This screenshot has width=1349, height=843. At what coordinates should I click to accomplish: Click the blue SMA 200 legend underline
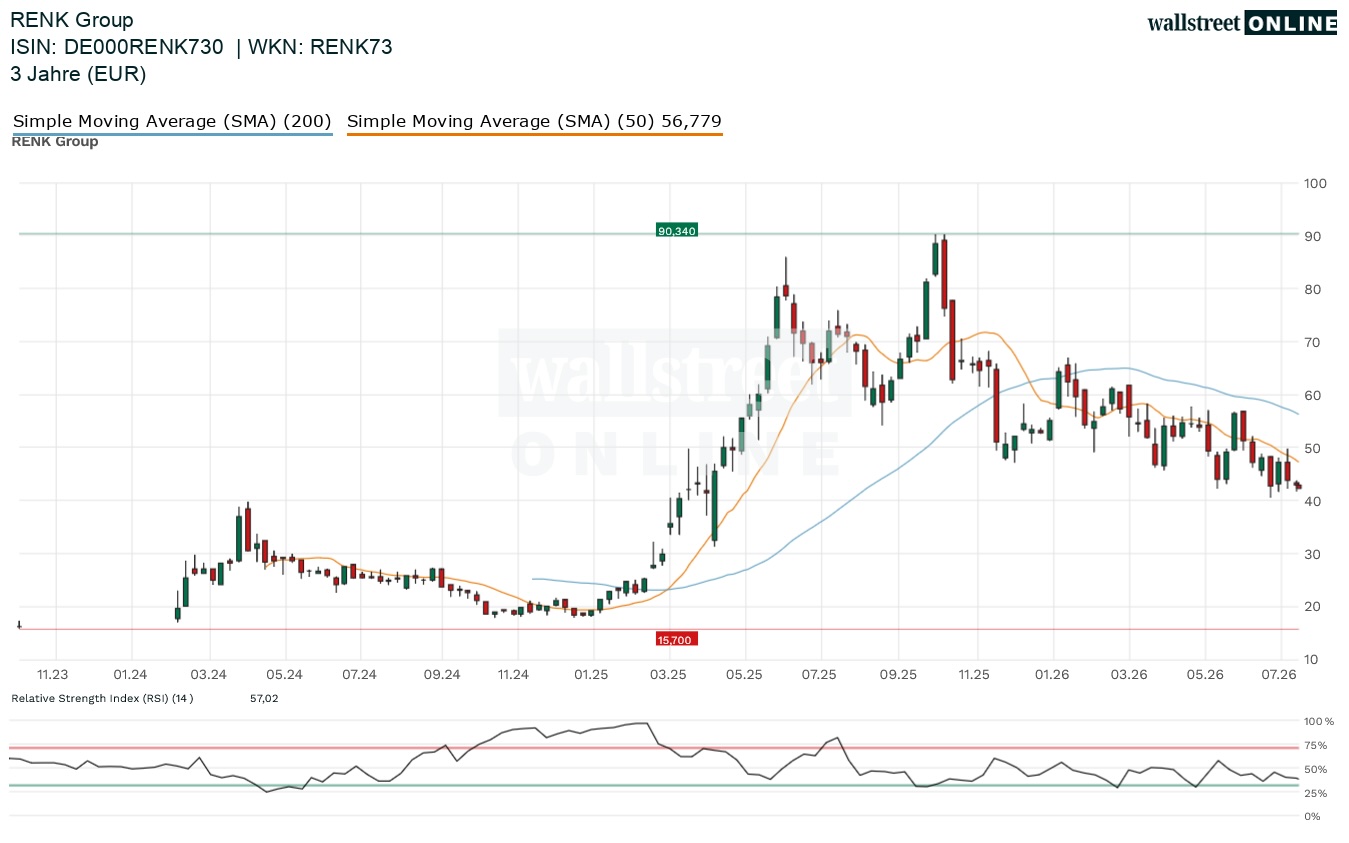[172, 133]
